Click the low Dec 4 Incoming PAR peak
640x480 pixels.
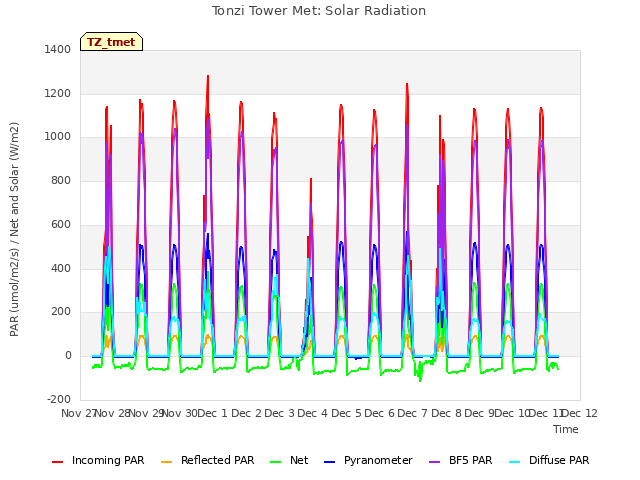tap(311, 179)
